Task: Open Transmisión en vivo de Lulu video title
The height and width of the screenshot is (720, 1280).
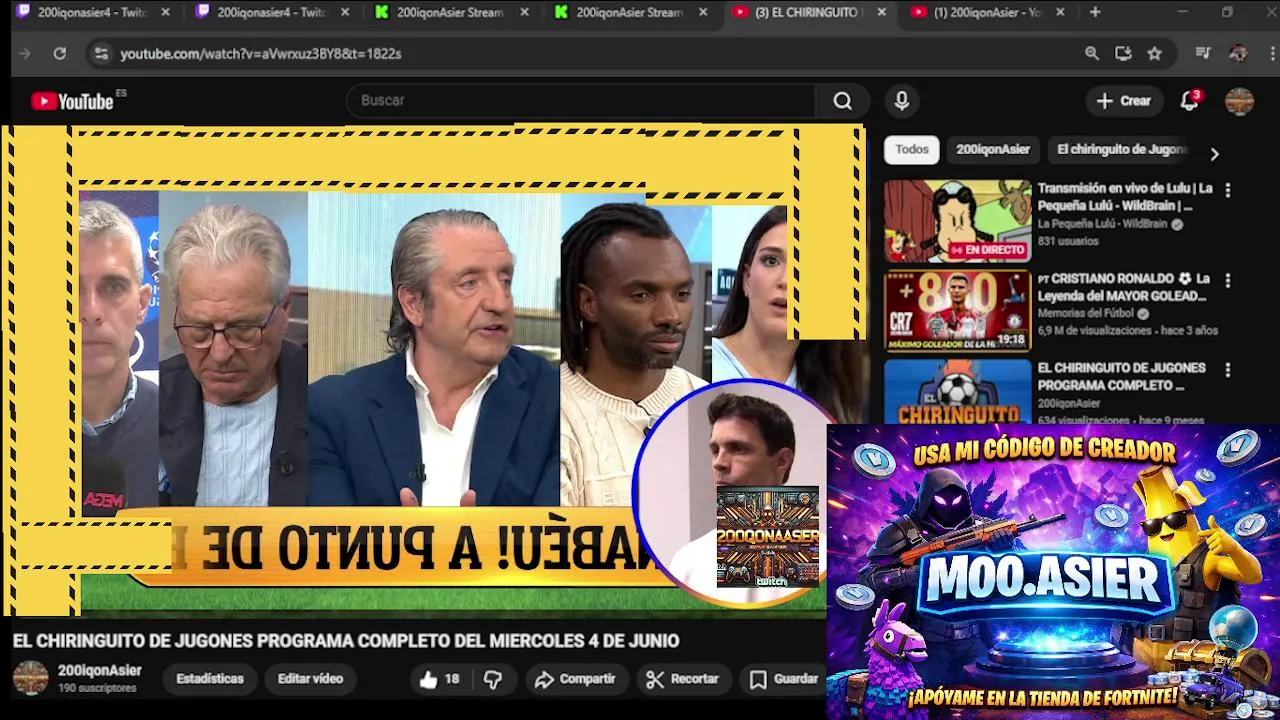Action: point(1125,197)
